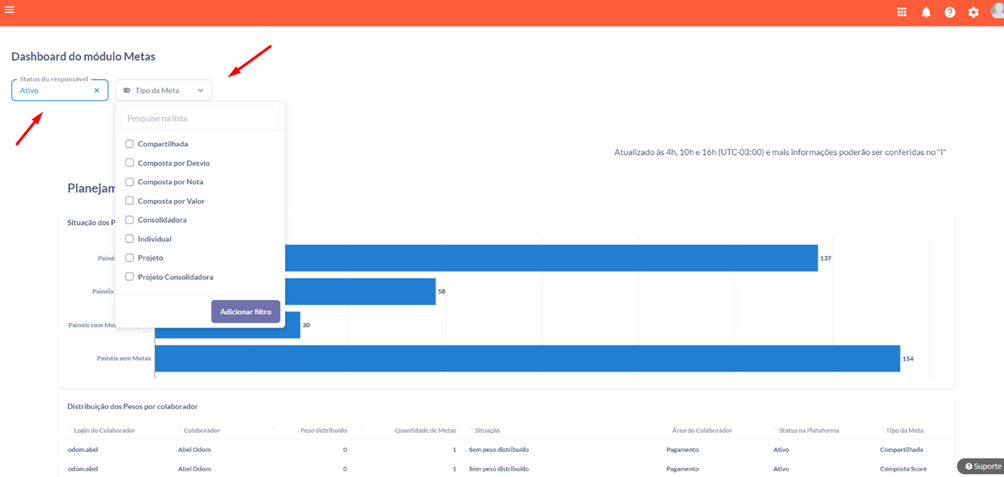The image size is (1004, 477).
Task: Select the Projeto Consolidadora checkbox
Action: click(130, 277)
